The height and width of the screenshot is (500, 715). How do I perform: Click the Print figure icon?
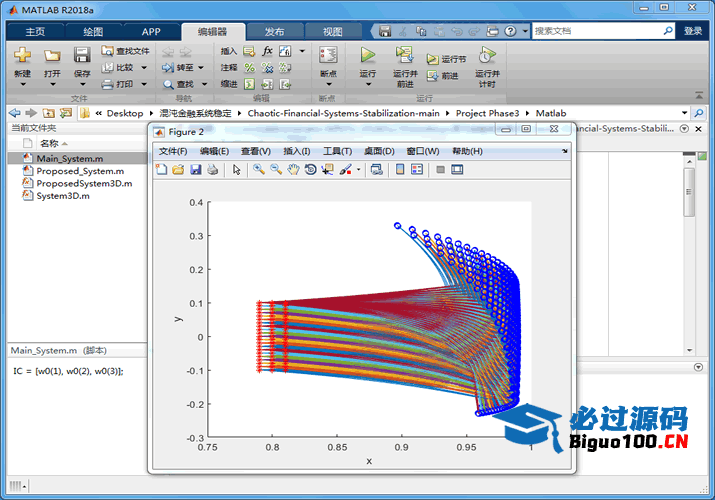point(213,170)
